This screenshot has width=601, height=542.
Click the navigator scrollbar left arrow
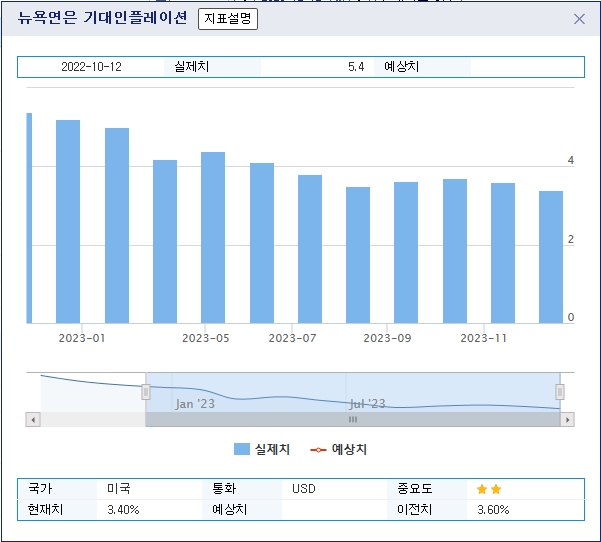point(33,419)
